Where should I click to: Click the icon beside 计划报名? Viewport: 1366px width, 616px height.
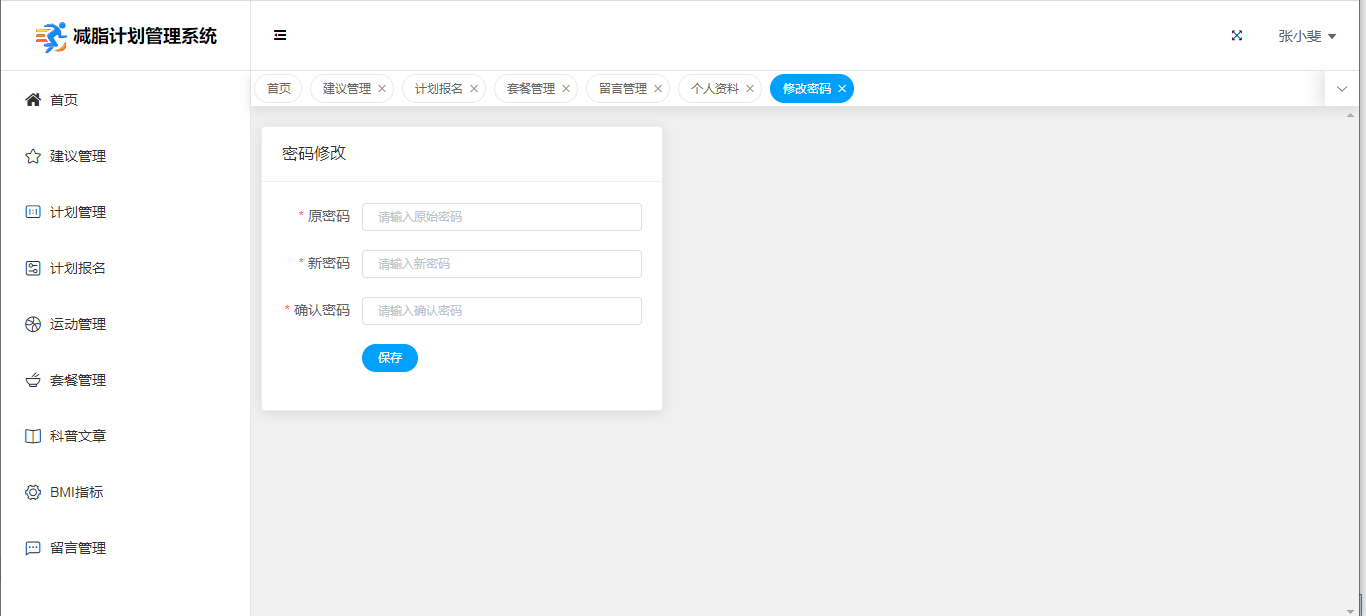pos(33,268)
